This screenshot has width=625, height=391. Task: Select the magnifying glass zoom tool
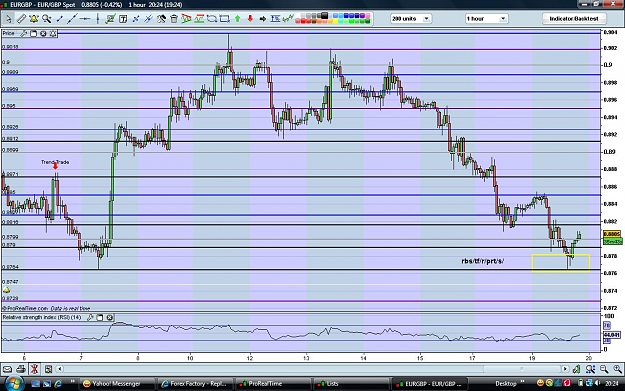click(x=47, y=18)
